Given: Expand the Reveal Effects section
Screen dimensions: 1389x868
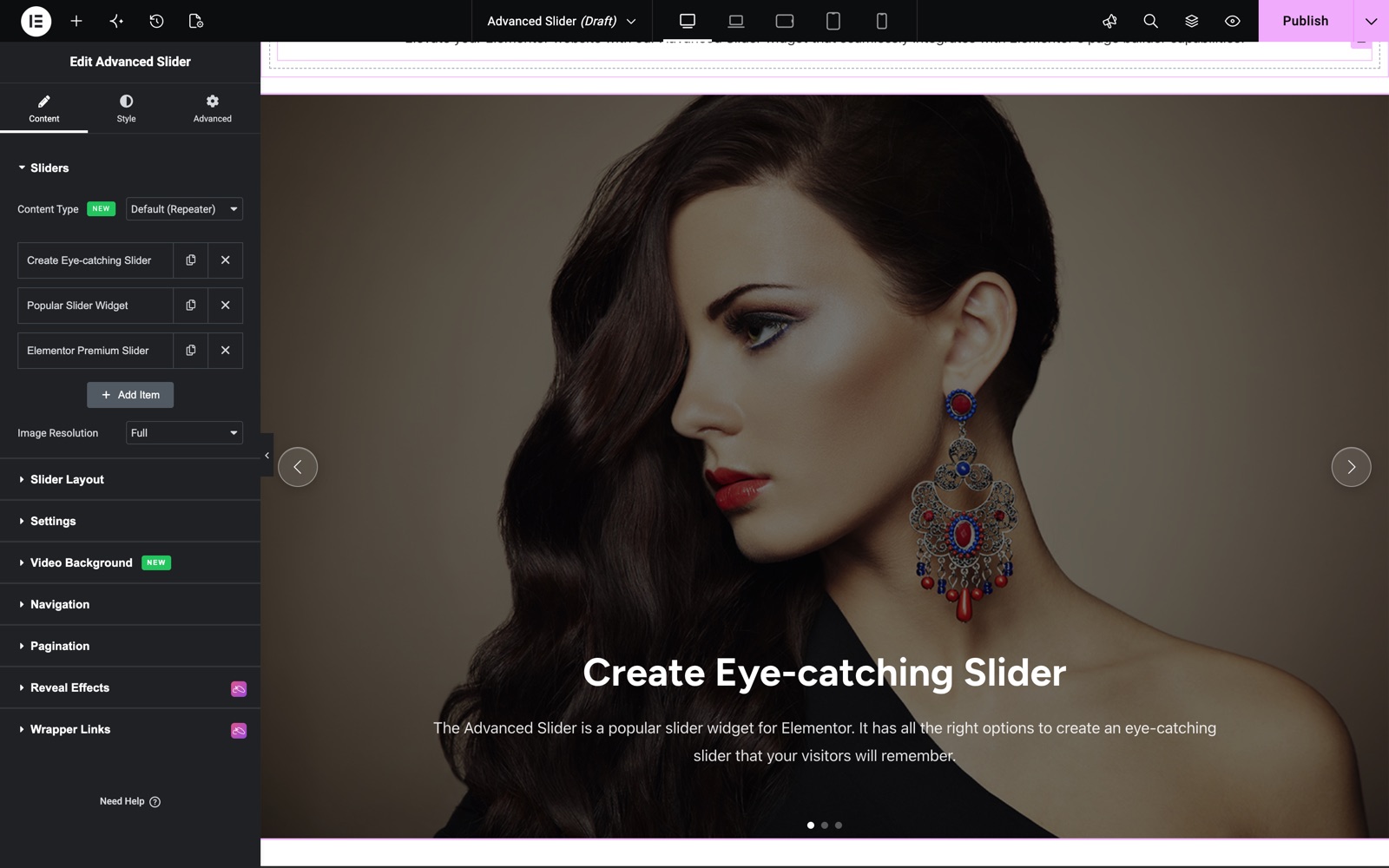Looking at the screenshot, I should tap(130, 687).
